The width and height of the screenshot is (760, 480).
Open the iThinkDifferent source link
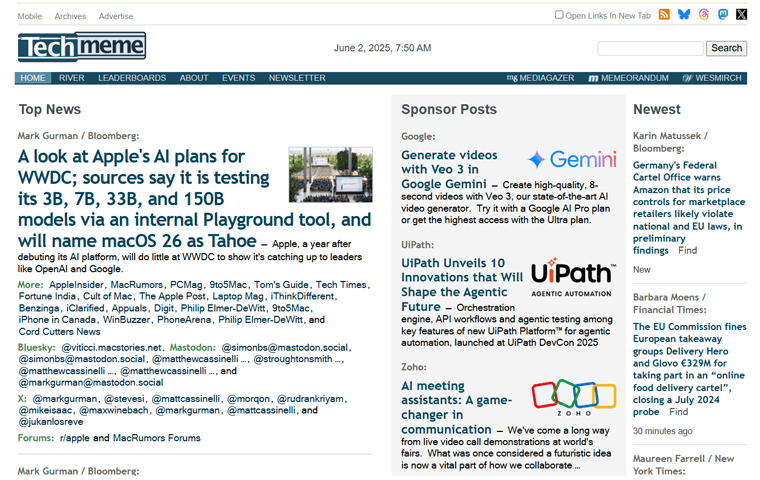[x=302, y=296]
